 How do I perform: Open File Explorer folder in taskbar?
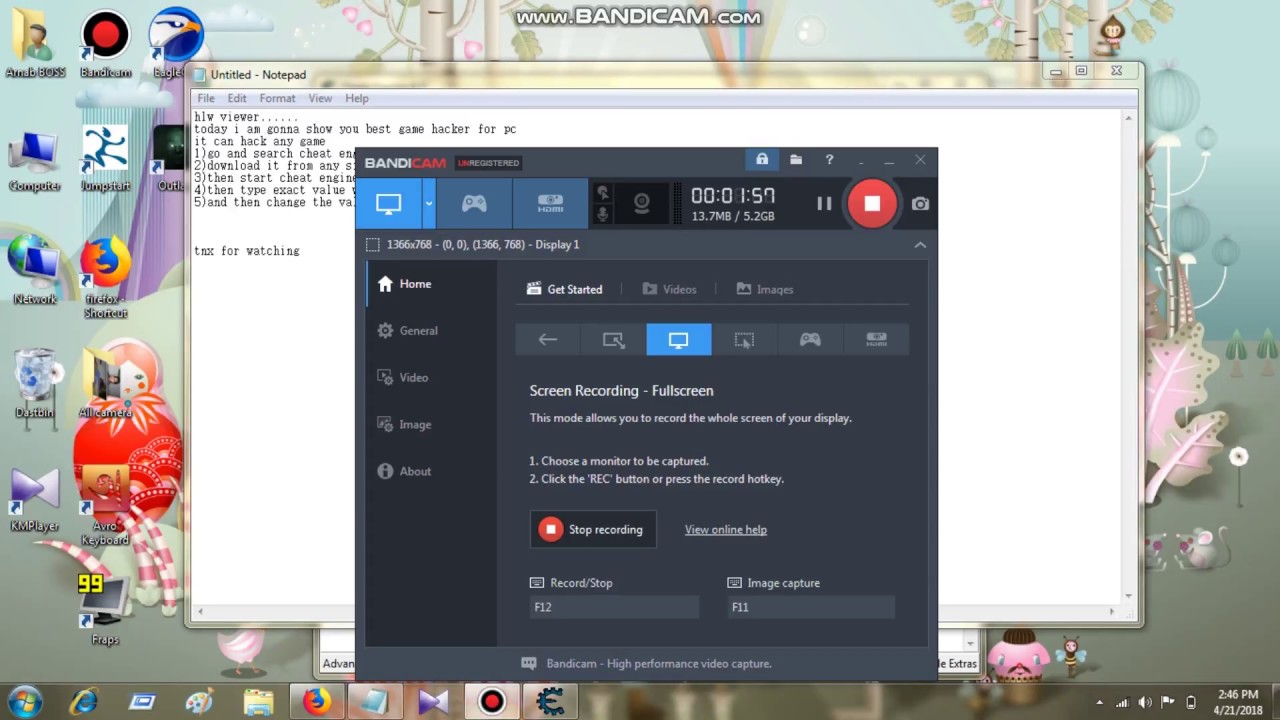(x=258, y=701)
